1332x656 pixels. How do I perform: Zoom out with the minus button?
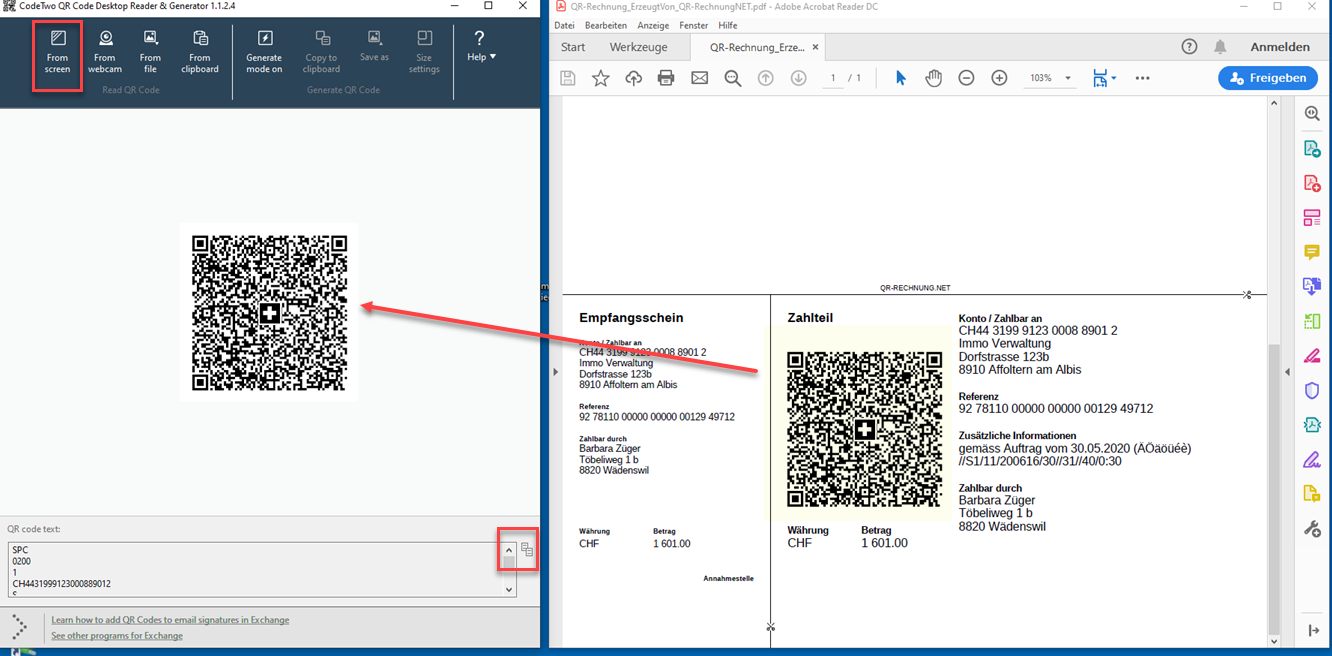click(966, 78)
